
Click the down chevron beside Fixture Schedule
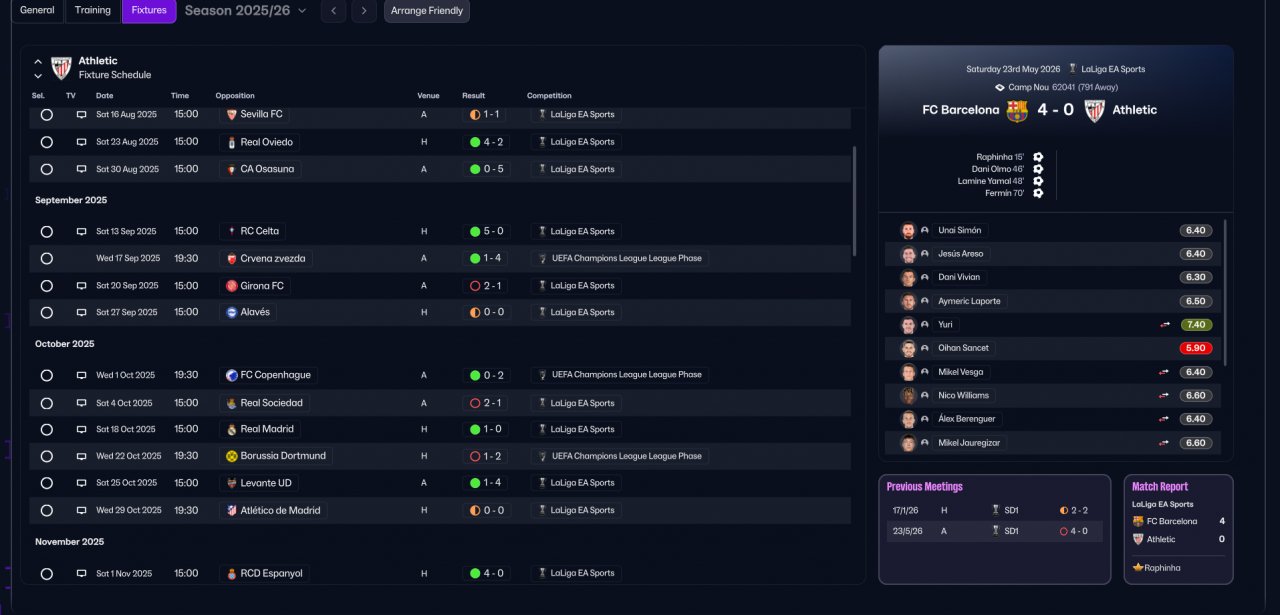point(38,76)
